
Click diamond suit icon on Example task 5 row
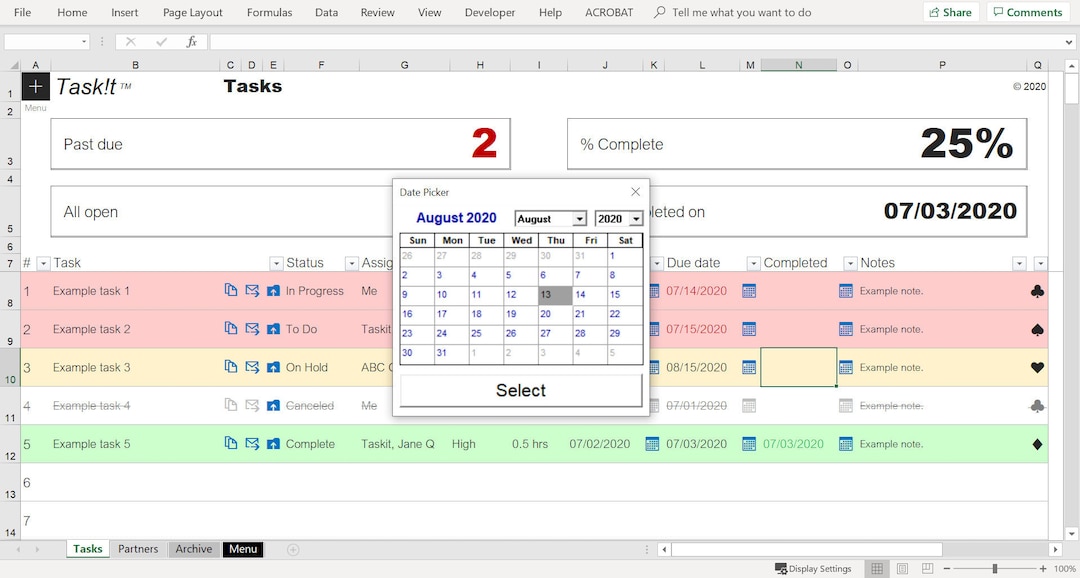[x=1037, y=444]
